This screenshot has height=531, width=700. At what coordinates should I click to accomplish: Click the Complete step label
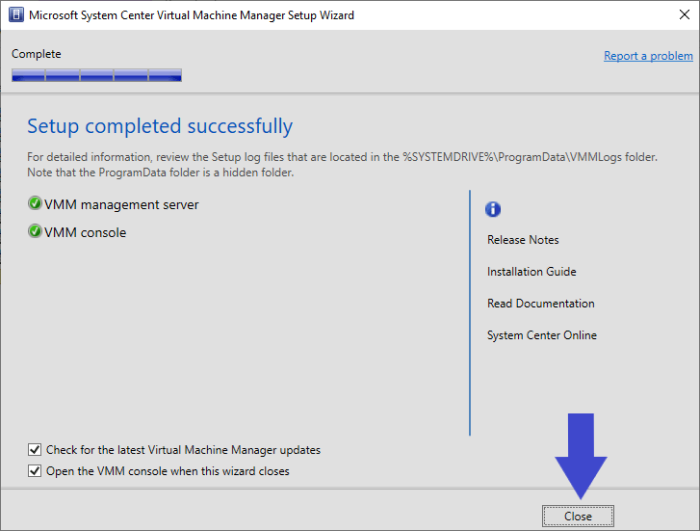(x=36, y=54)
